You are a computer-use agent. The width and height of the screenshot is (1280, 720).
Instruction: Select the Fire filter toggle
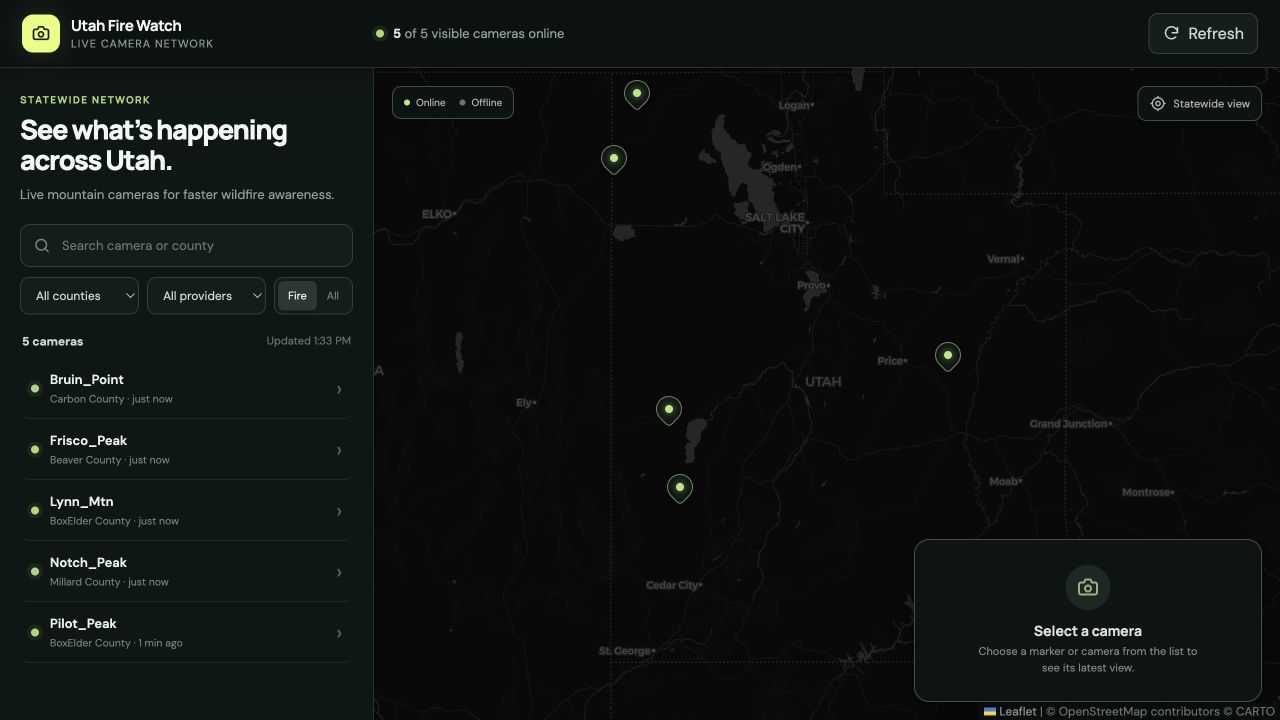297,296
